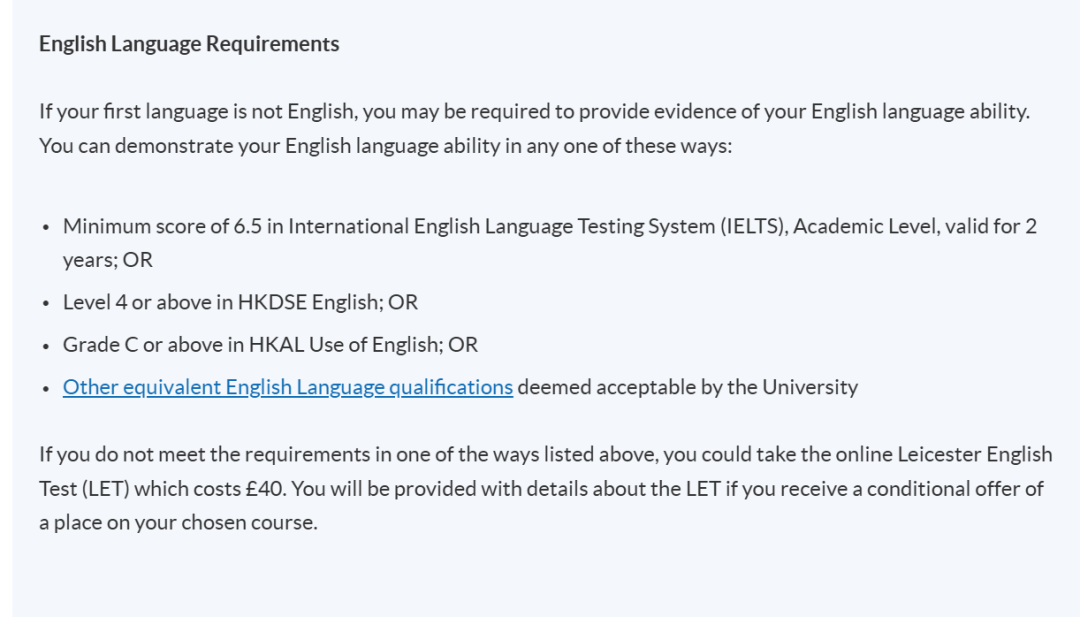The image size is (1080, 617).
Task: Click the bullet dot before 'Minimum score'
Action: pos(46,228)
